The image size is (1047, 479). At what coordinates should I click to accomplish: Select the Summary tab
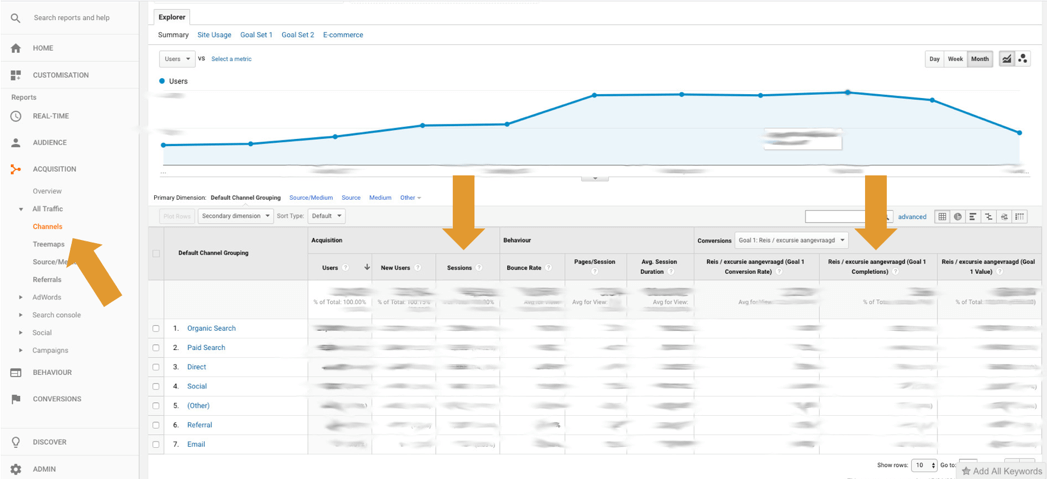[x=174, y=35]
